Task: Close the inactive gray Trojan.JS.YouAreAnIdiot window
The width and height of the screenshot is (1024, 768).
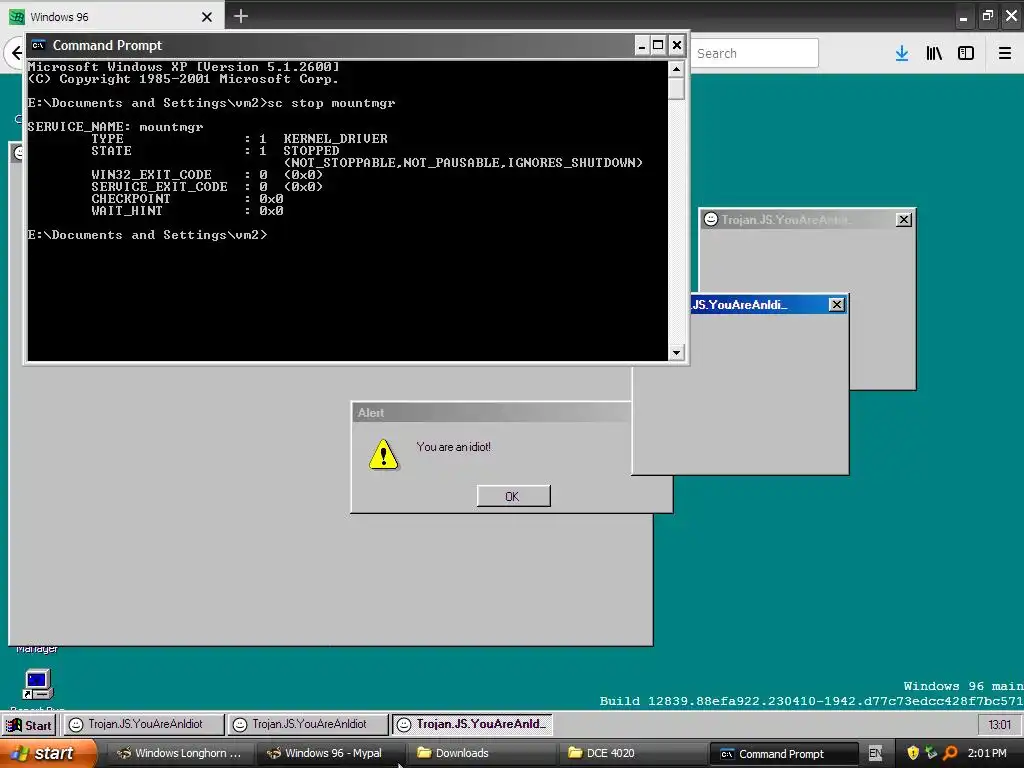Action: 904,220
